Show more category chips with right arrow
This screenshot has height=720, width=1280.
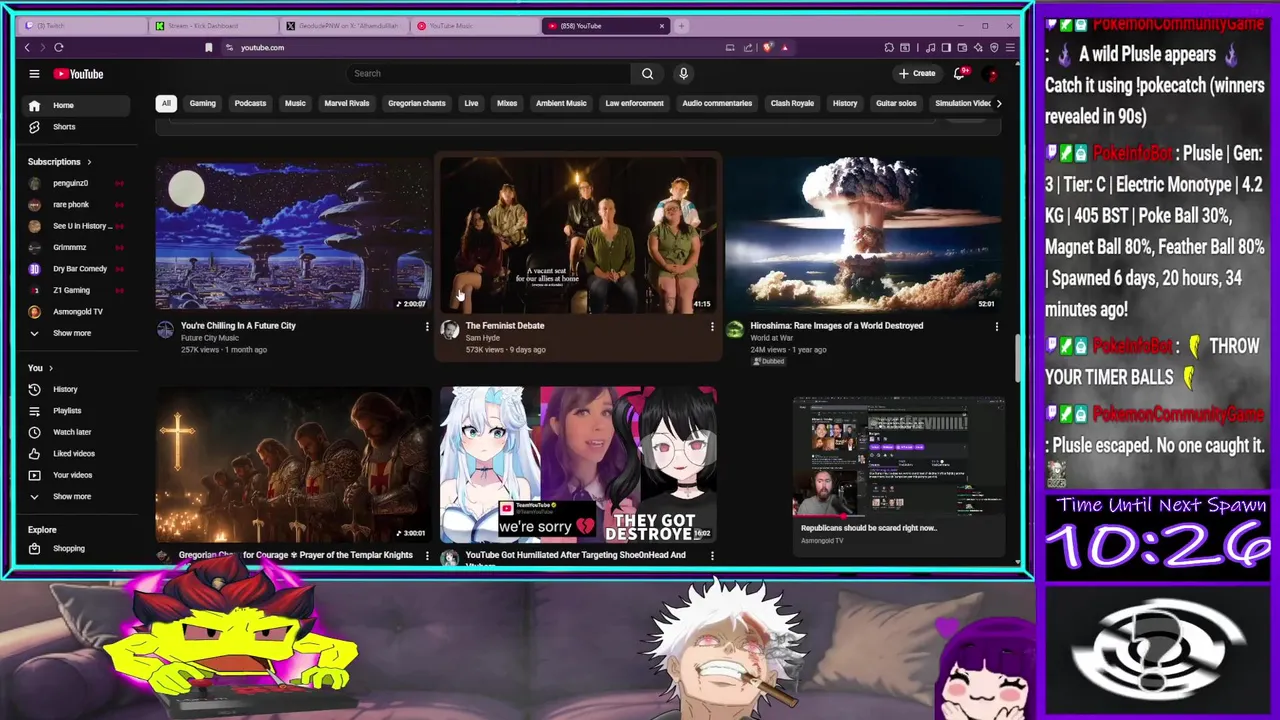pos(998,103)
